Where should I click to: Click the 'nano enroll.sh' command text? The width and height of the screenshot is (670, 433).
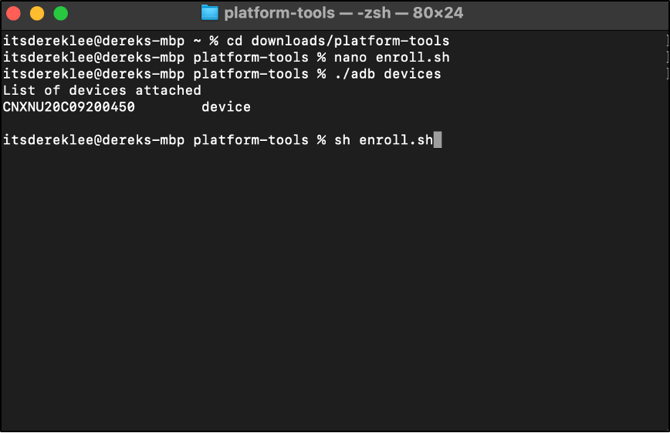392,57
